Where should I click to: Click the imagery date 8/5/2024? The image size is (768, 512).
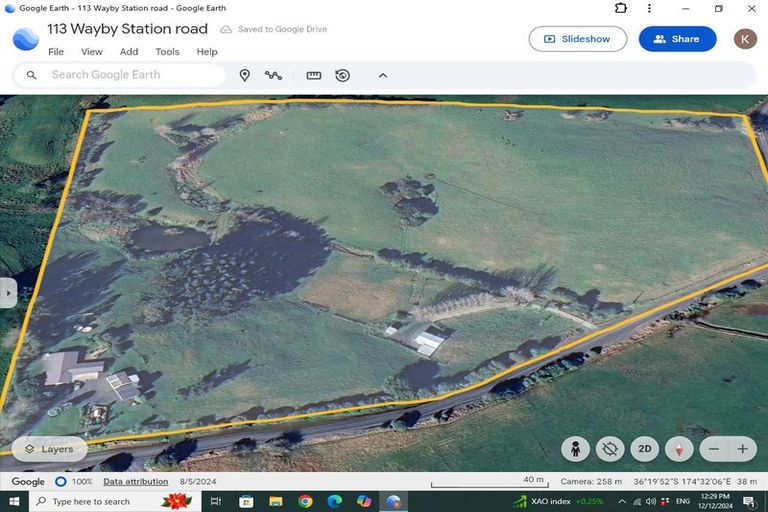point(198,482)
